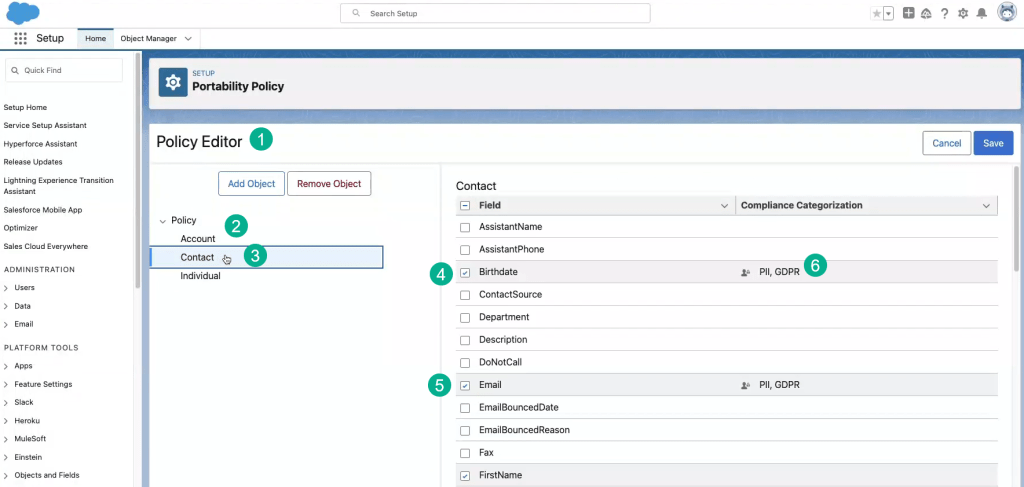1024x487 pixels.
Task: Enable the Department field checkbox
Action: pyautogui.click(x=465, y=317)
